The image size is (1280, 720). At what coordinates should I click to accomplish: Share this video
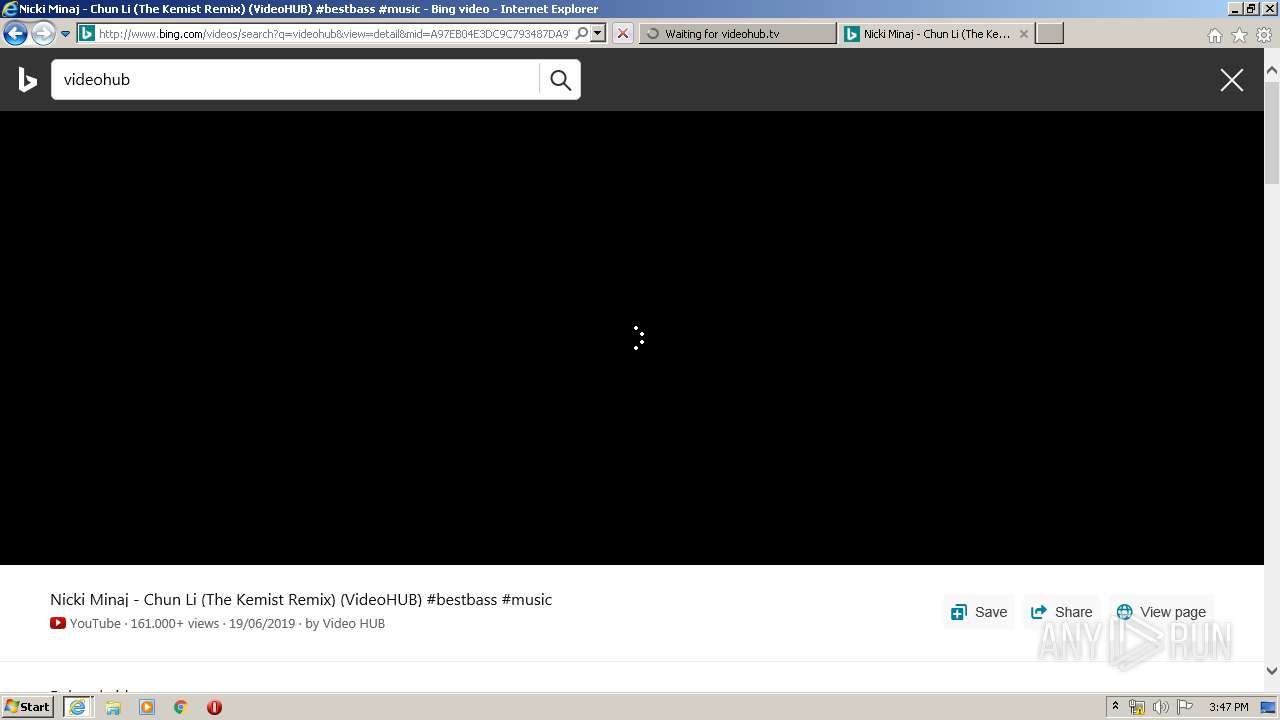tap(1061, 612)
